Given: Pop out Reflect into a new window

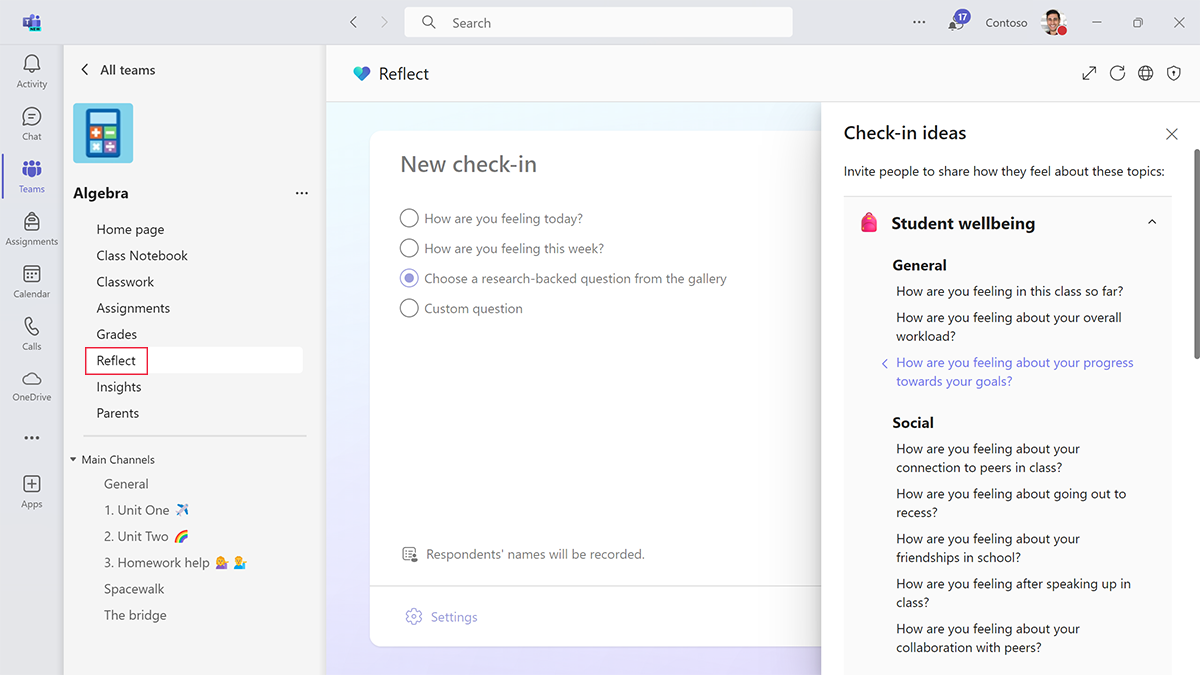Looking at the screenshot, I should pyautogui.click(x=1089, y=73).
